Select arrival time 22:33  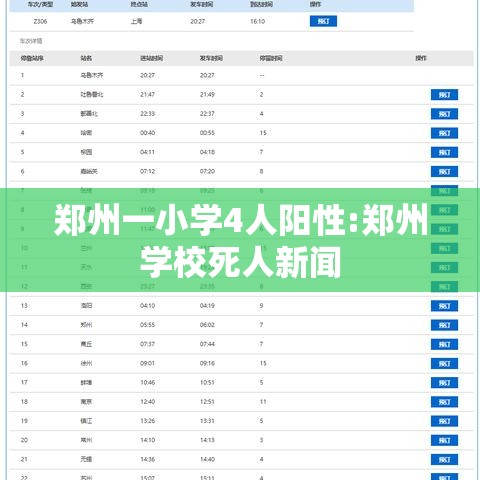(147, 114)
